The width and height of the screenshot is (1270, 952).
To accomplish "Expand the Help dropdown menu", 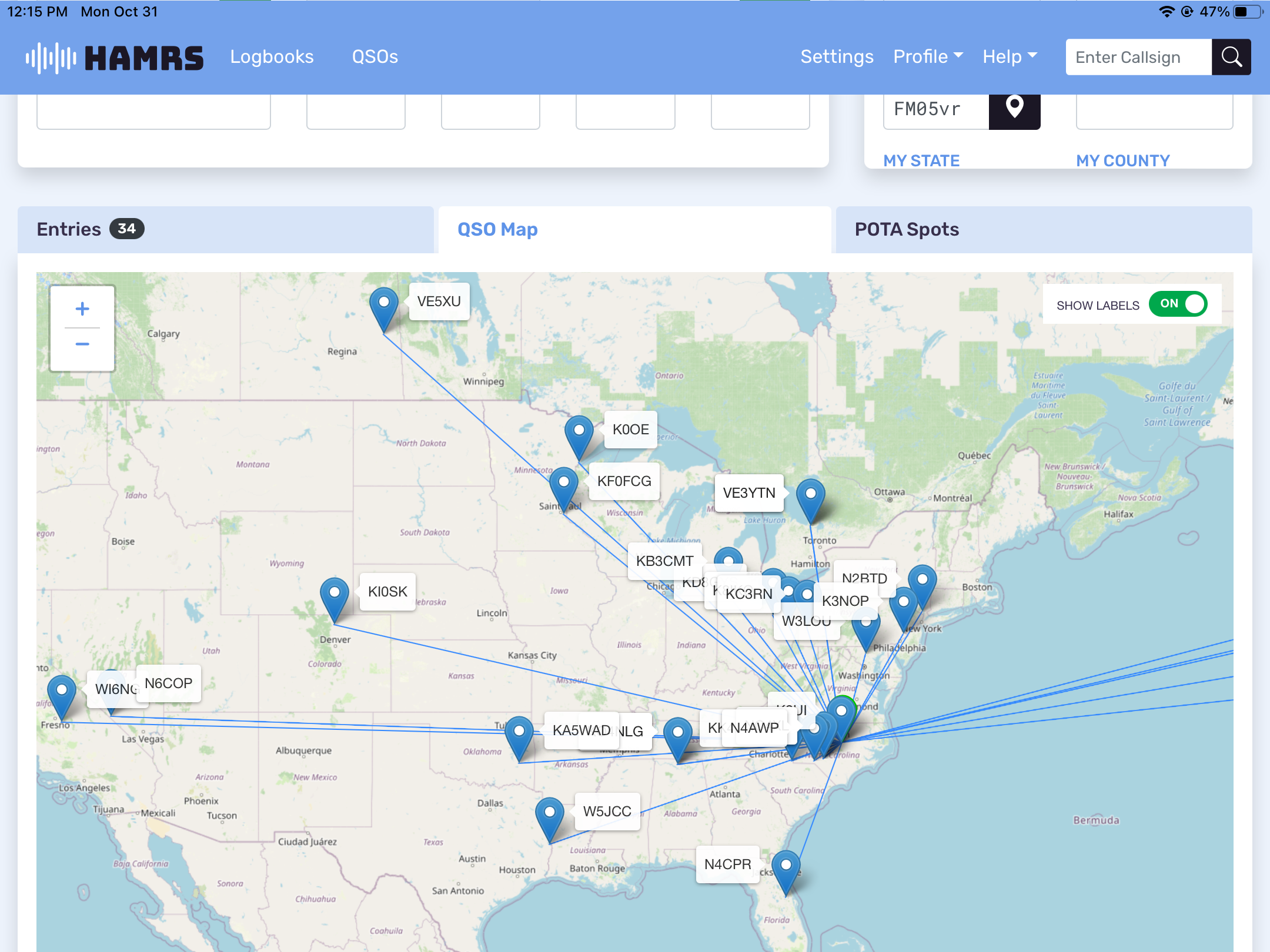I will coord(1010,56).
